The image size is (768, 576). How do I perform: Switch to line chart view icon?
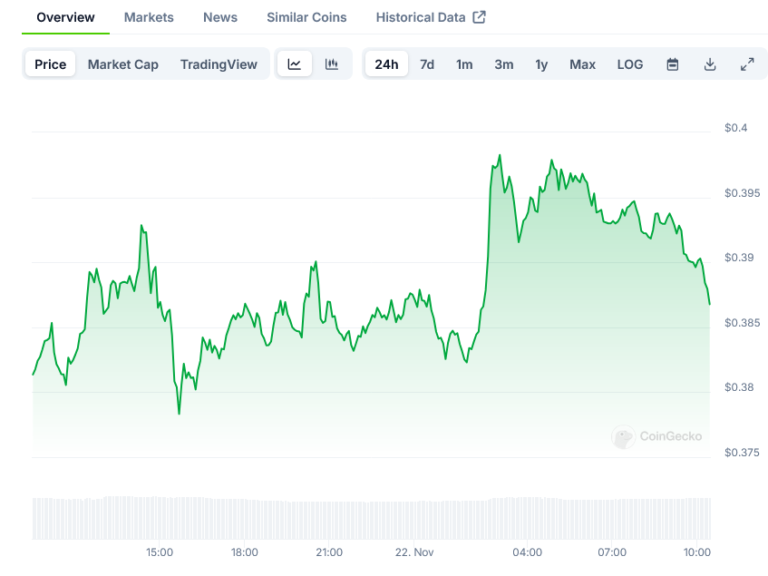[x=294, y=64]
